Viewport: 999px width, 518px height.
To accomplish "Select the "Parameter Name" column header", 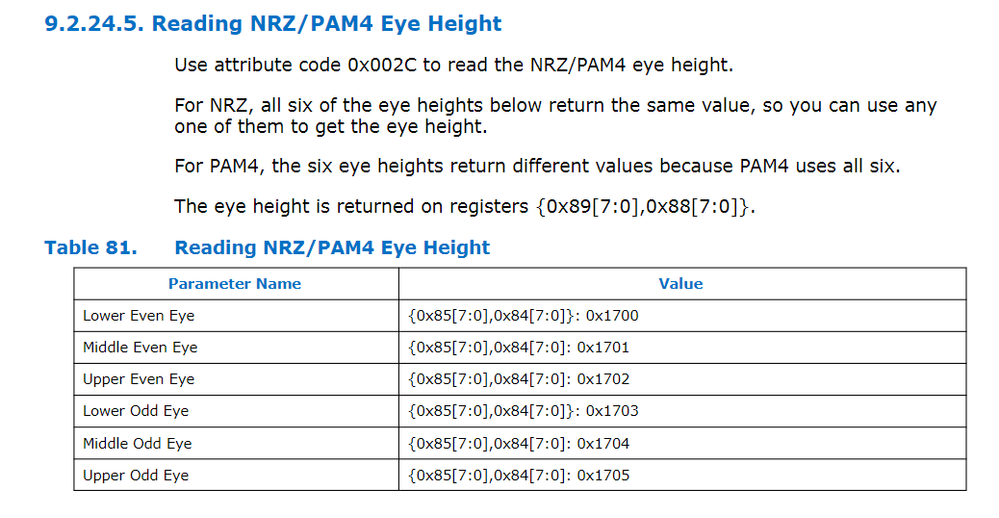I will pyautogui.click(x=234, y=283).
